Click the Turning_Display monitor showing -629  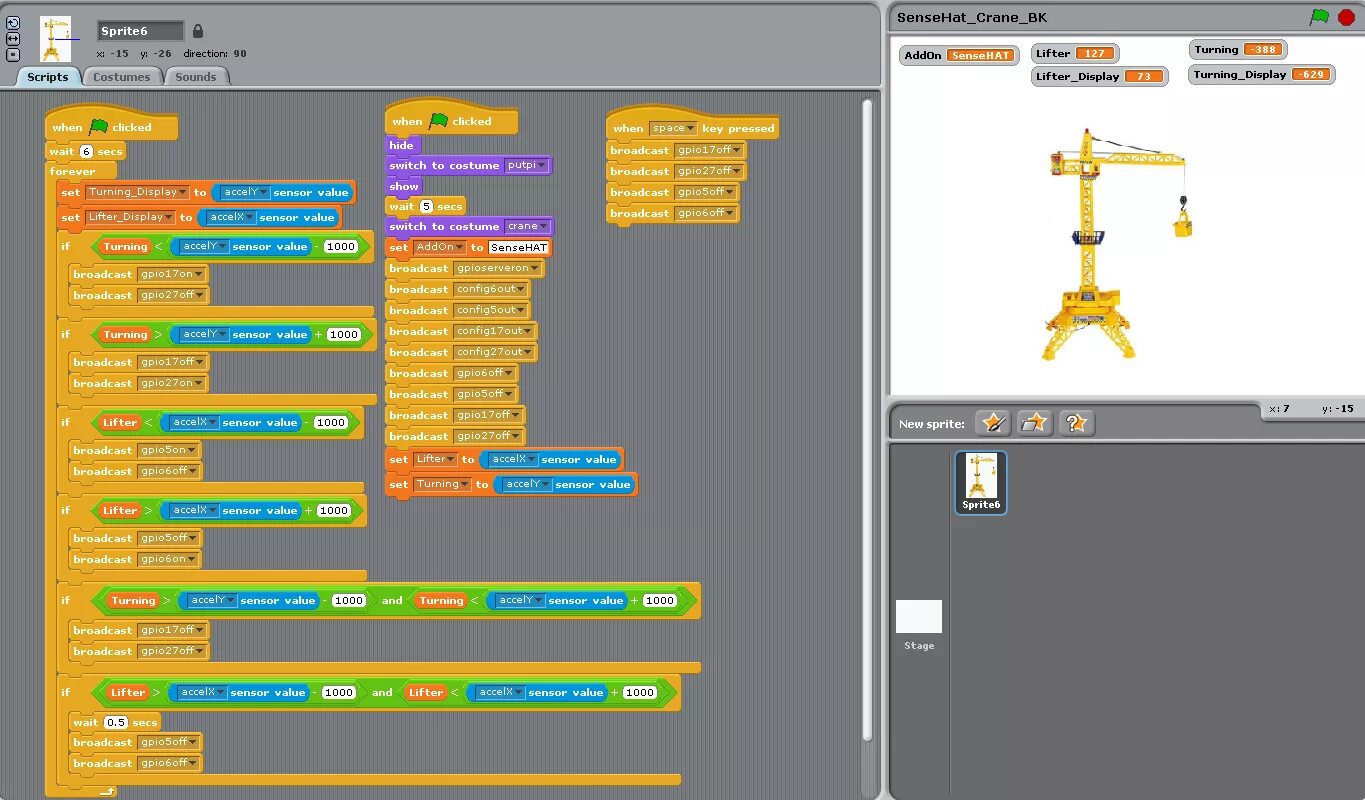[x=1262, y=75]
